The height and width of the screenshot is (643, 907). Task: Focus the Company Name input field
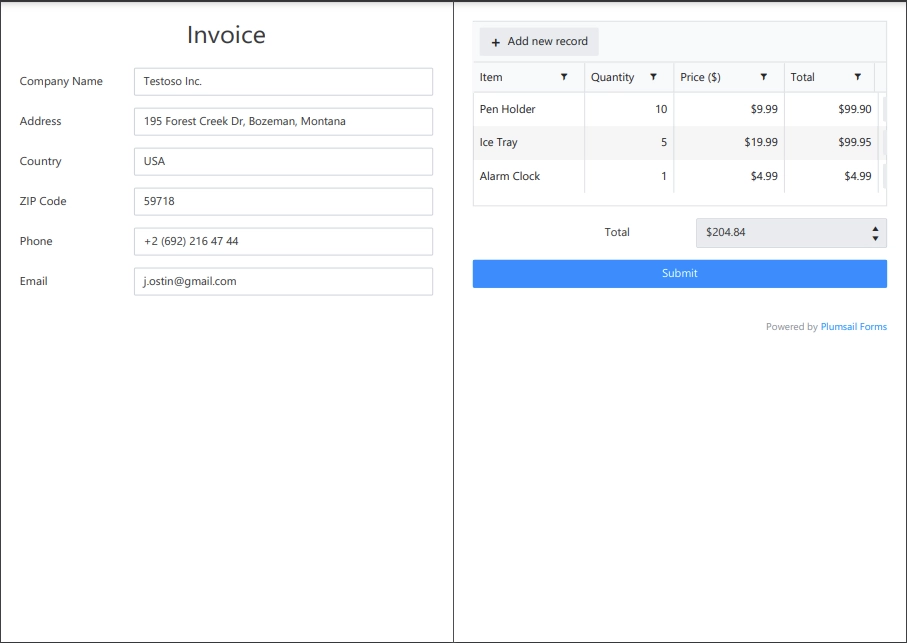coord(283,82)
